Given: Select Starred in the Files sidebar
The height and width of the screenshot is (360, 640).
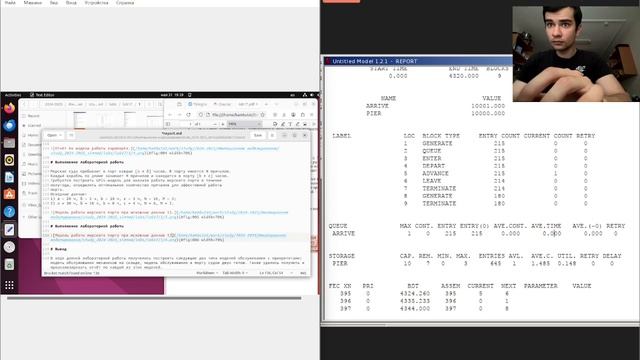Looking at the screenshot, I should pyautogui.click(x=33, y=125).
